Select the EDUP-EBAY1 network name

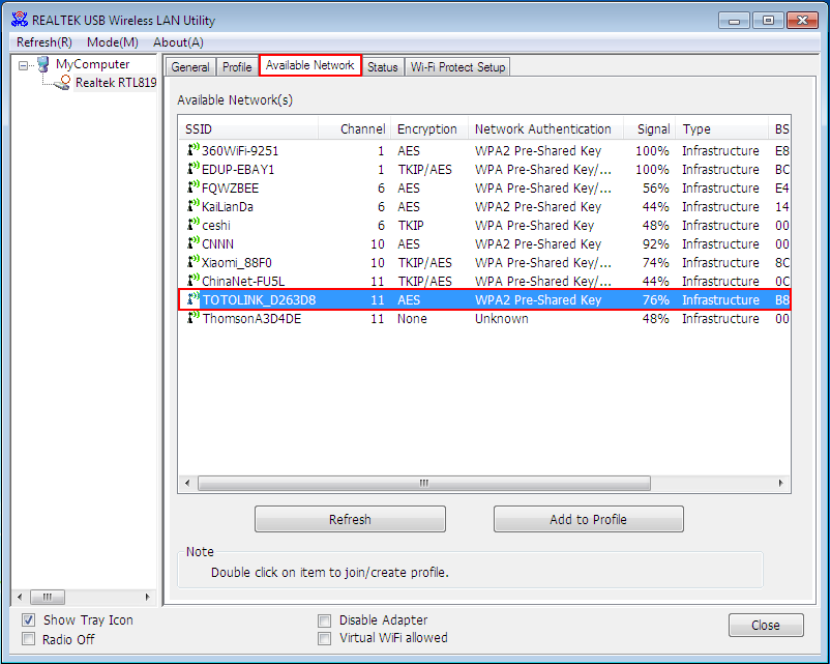(238, 169)
